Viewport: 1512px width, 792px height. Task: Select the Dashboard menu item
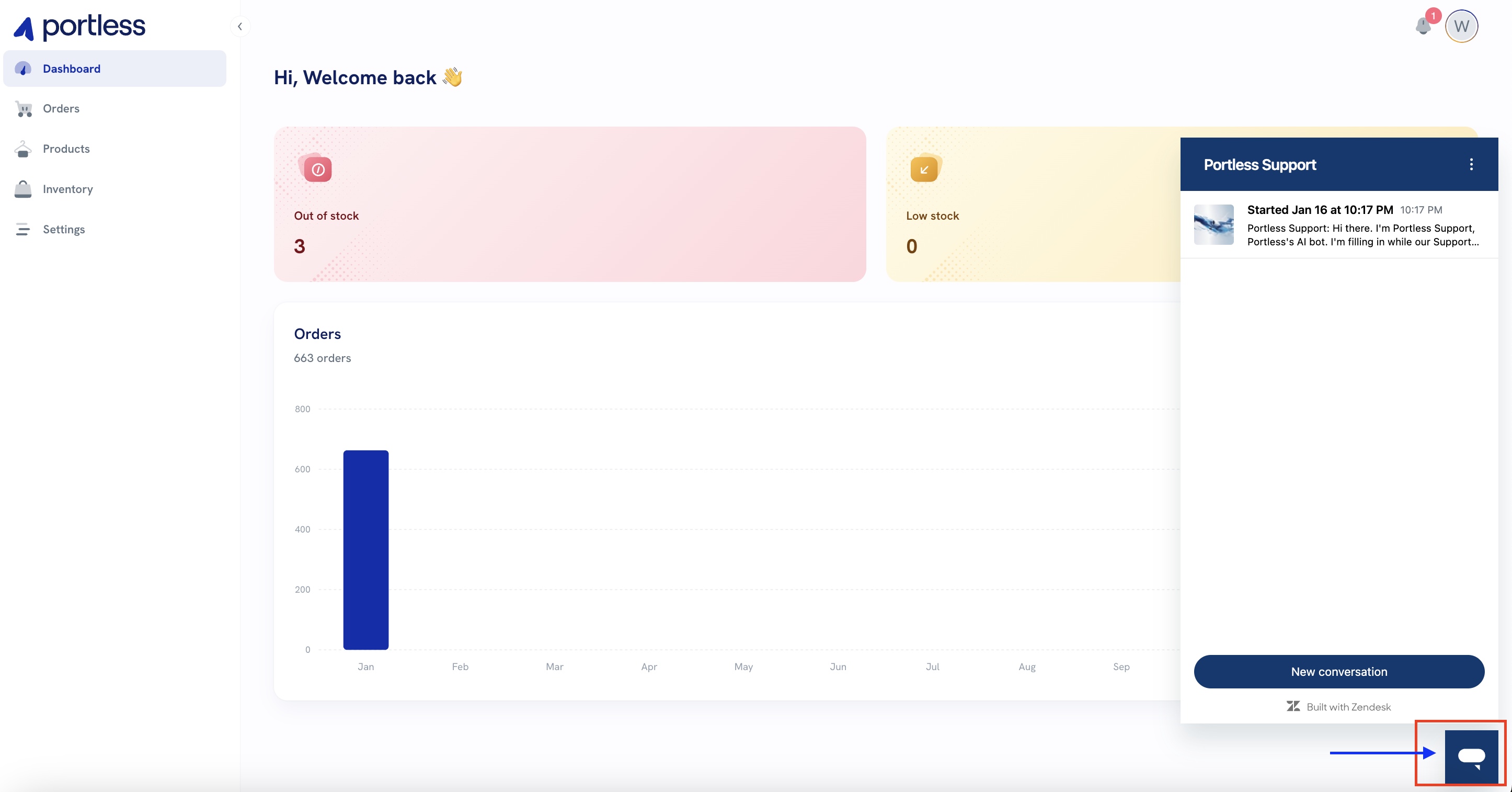click(x=72, y=69)
